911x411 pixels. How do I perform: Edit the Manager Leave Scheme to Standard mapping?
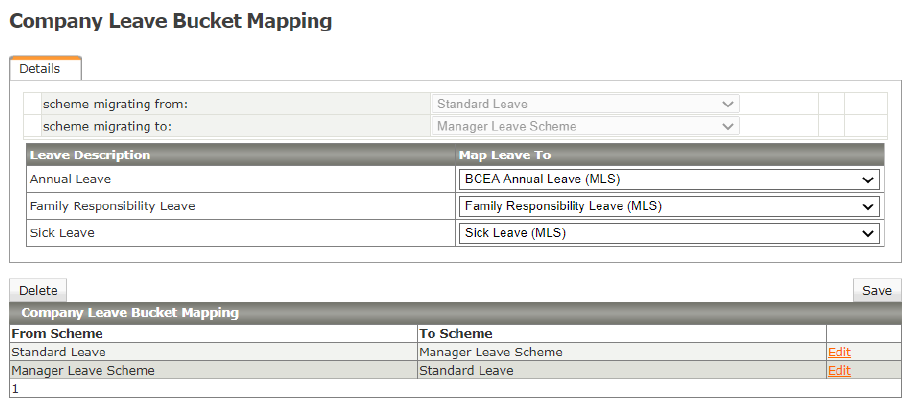click(x=839, y=371)
